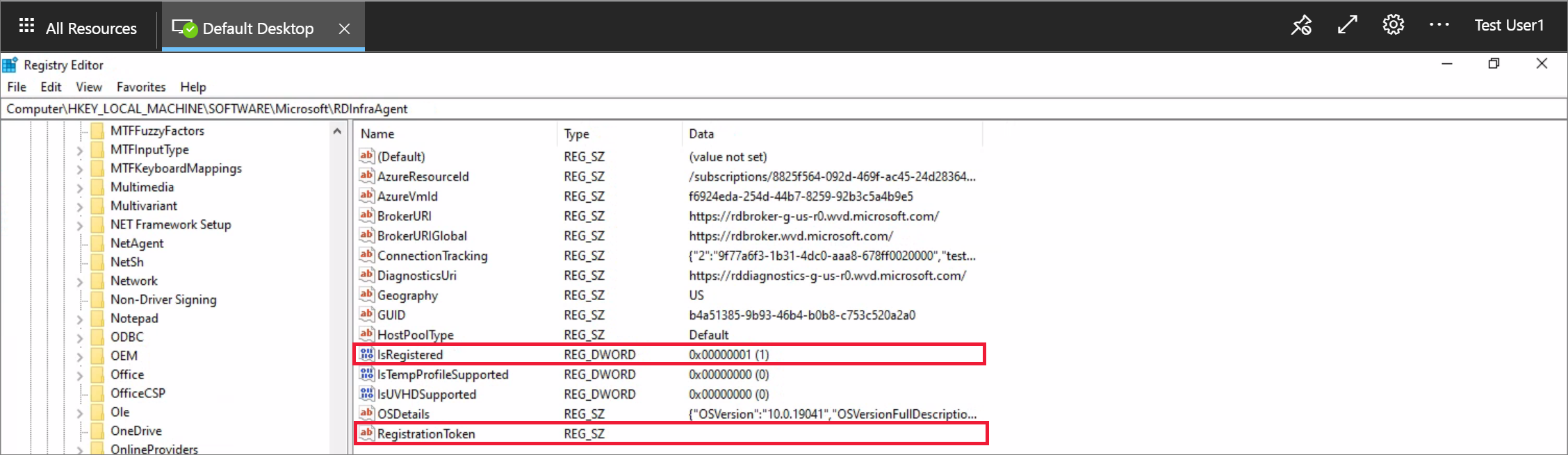Viewport: 1568px width, 455px height.
Task: Click the registry path address bar
Action: click(784, 109)
